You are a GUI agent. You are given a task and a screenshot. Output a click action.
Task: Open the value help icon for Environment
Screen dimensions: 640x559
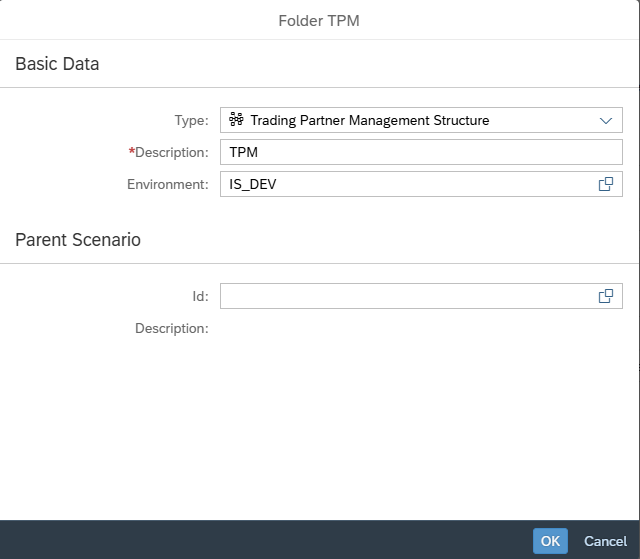(x=605, y=184)
